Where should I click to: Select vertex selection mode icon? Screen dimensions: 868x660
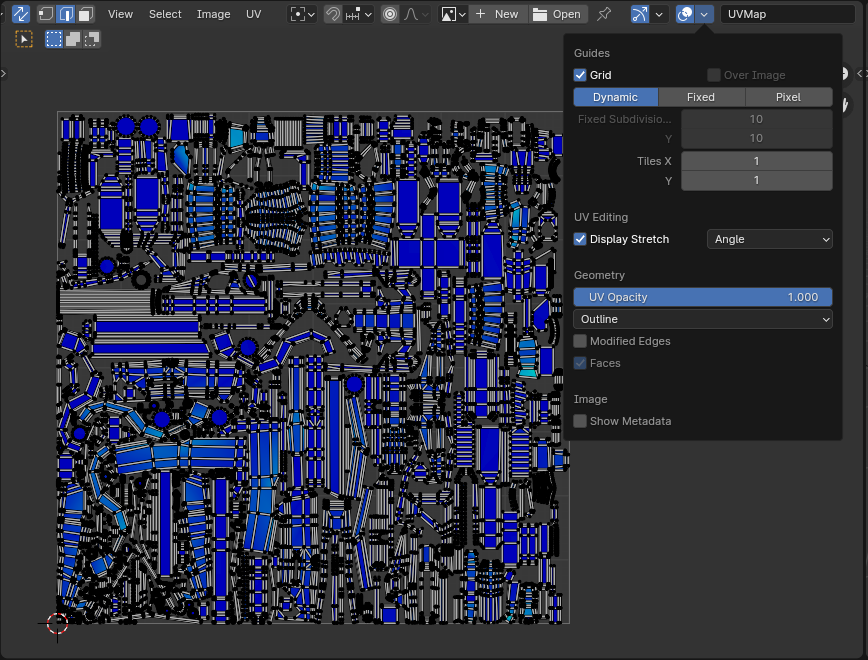coord(46,14)
